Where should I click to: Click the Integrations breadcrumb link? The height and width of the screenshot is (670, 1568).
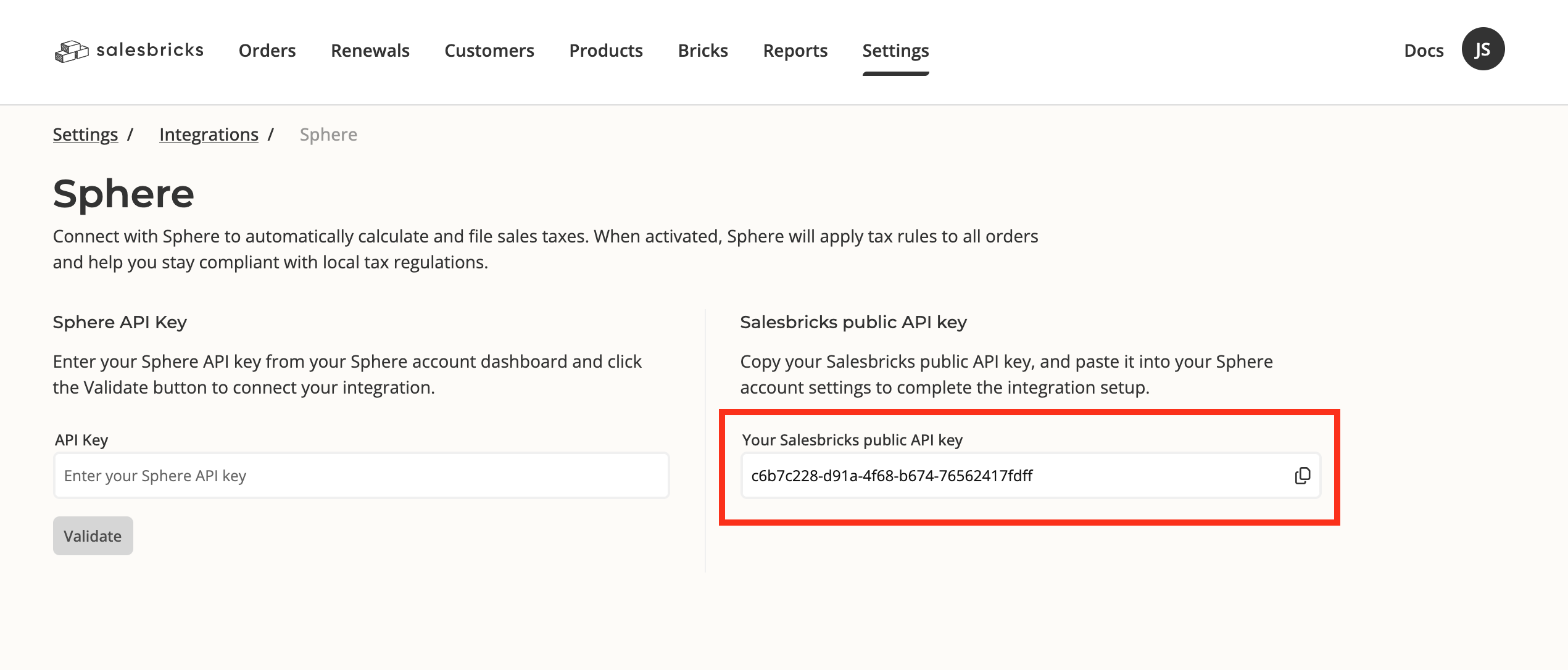pyautogui.click(x=209, y=134)
